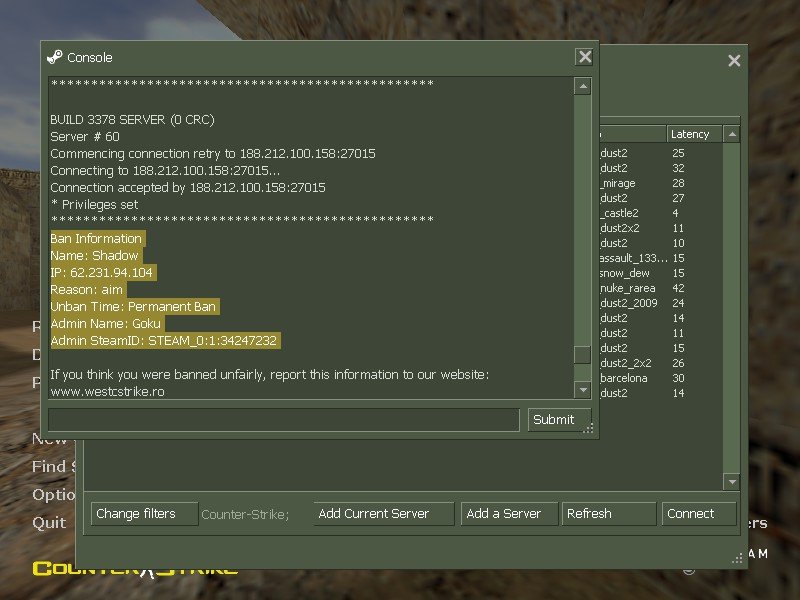Click the 'IP: 62.231.94.104' line
The width and height of the screenshot is (800, 600).
tap(102, 272)
